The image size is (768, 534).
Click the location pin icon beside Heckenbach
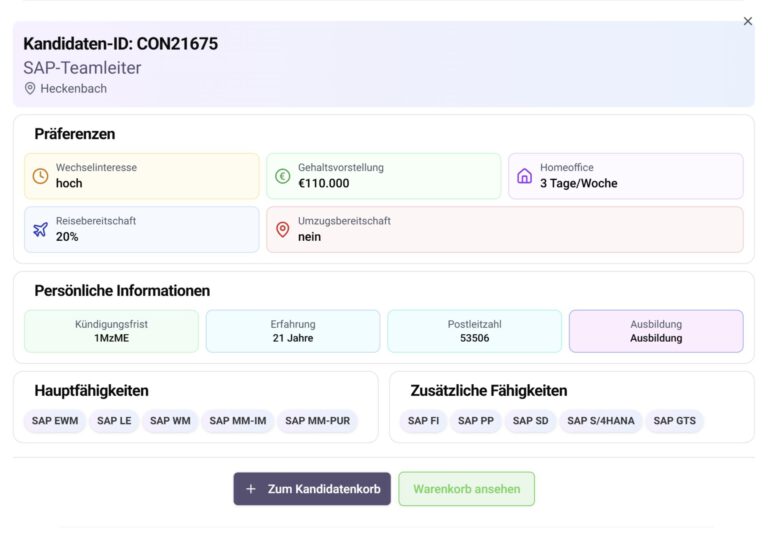tap(30, 89)
